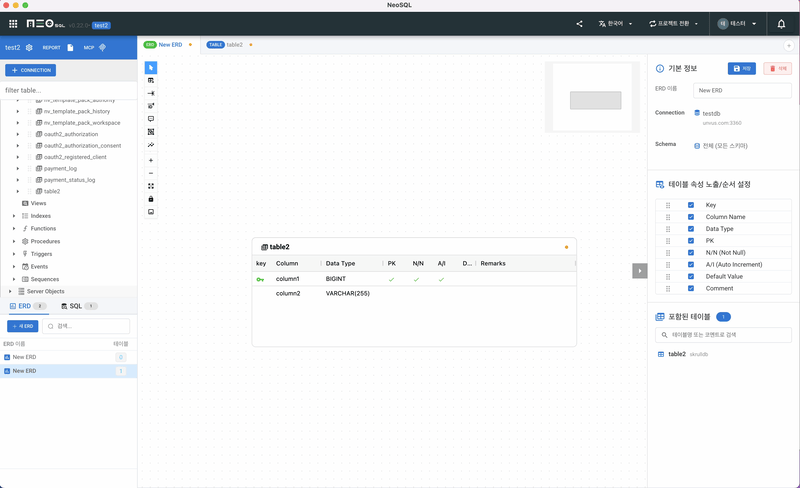Viewport: 800px width, 488px height.
Task: Click the share icon in top bar
Action: point(579,24)
